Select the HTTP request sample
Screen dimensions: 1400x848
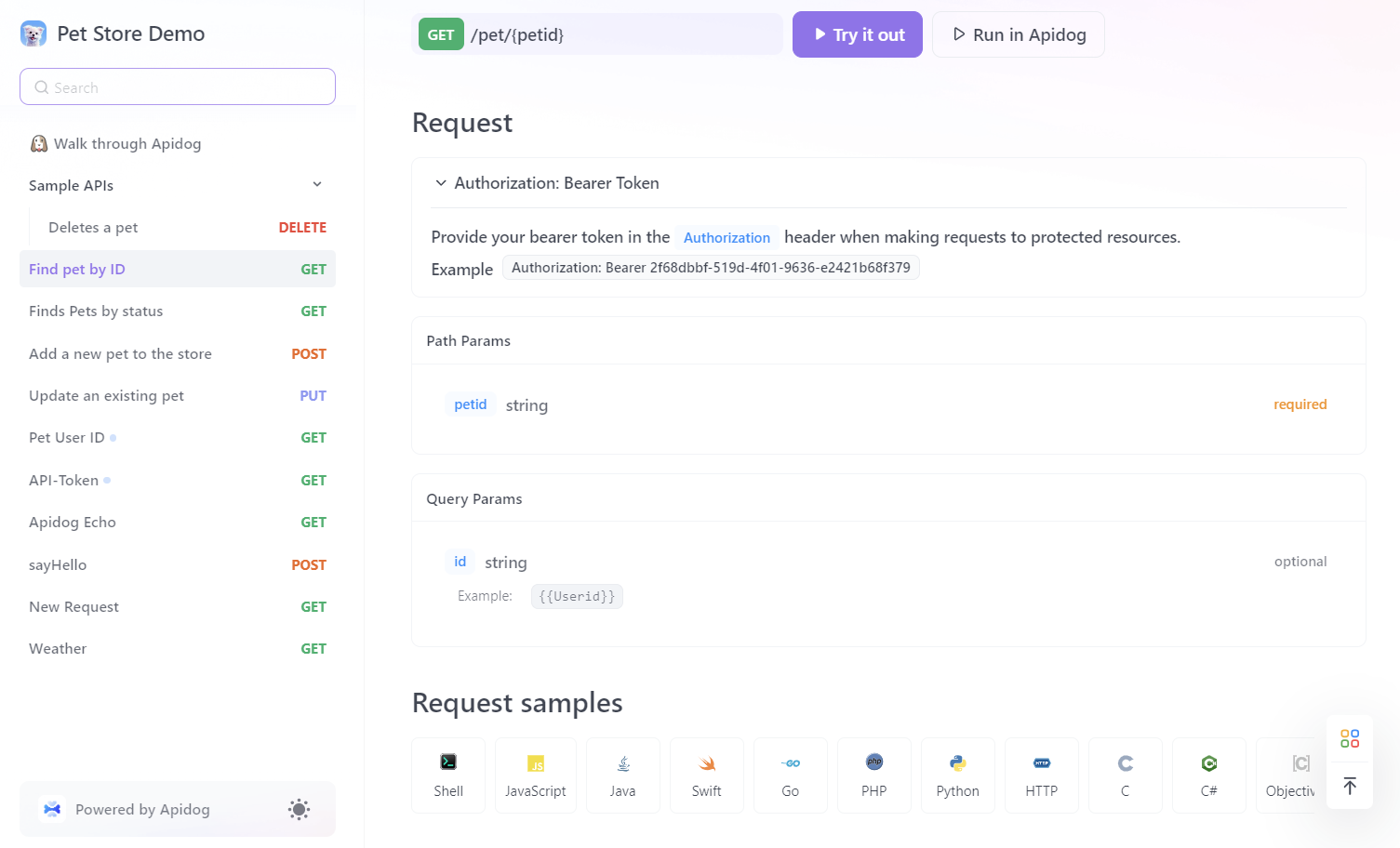[1041, 775]
